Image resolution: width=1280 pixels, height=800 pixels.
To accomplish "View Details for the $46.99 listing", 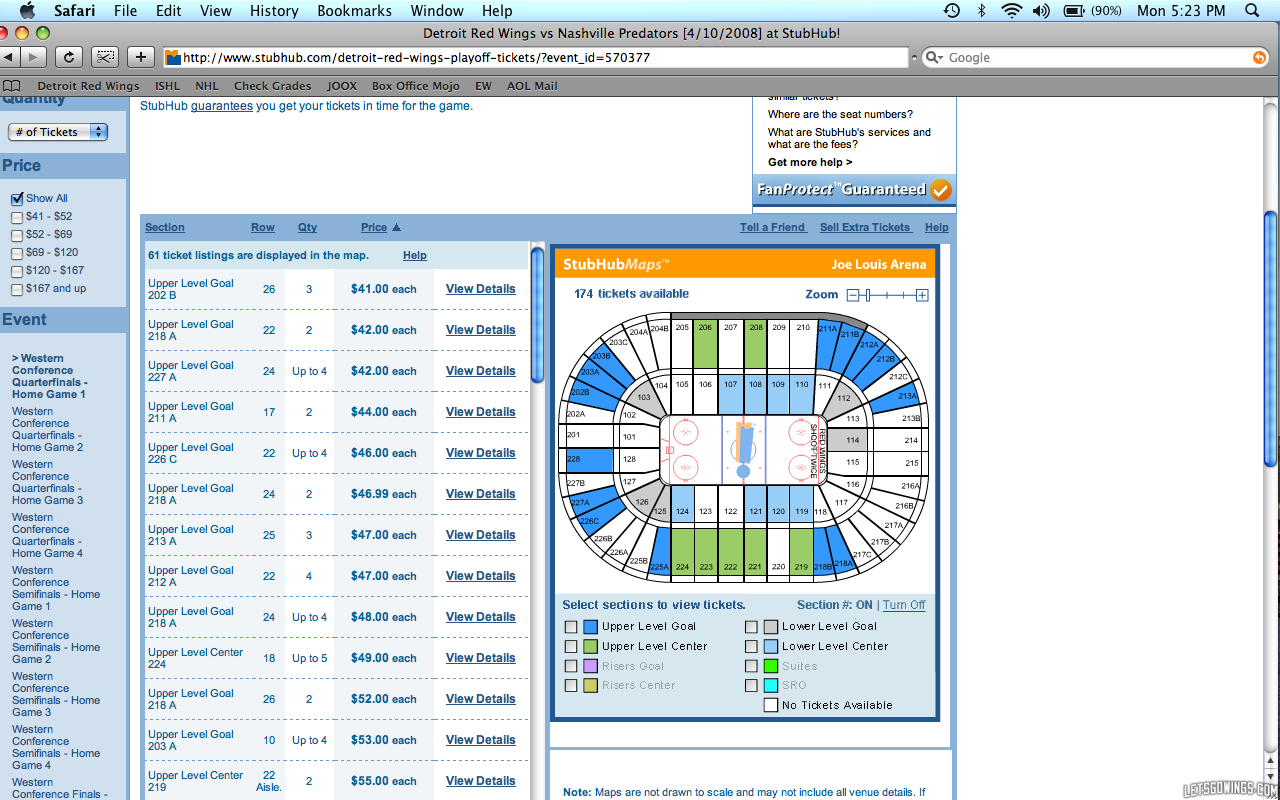I will click(x=481, y=494).
